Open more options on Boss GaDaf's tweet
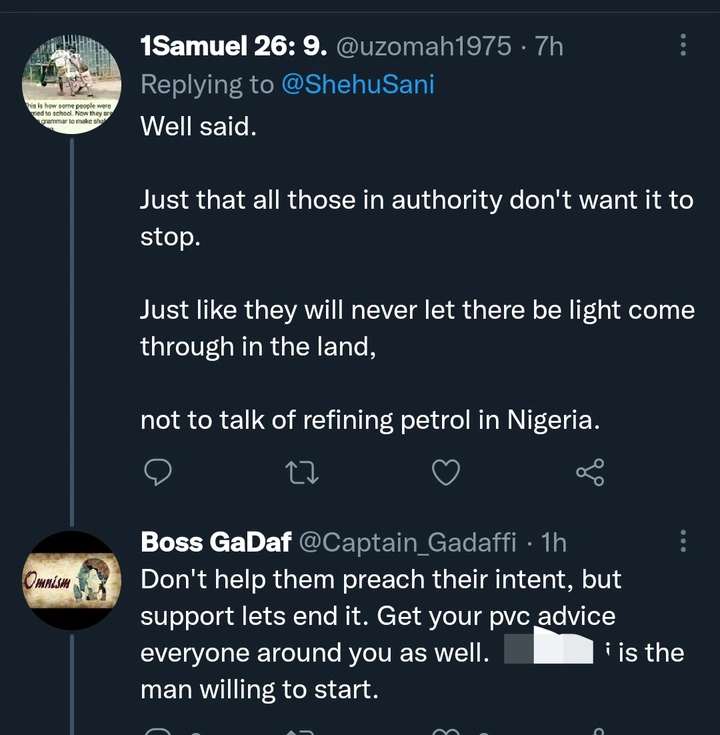Screen dimensions: 720x735 pyautogui.click(x=683, y=541)
